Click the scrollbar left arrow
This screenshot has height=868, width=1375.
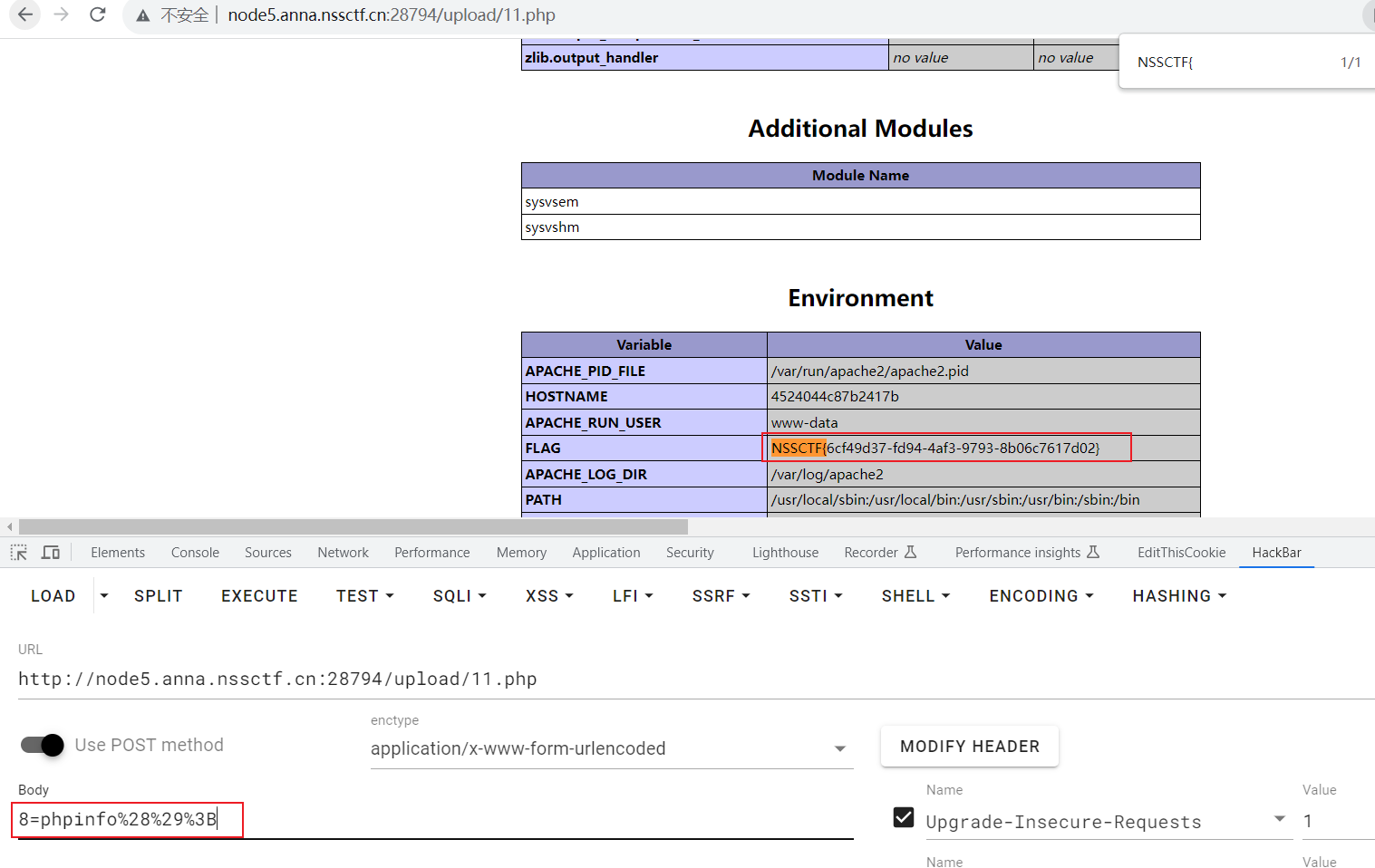9,526
